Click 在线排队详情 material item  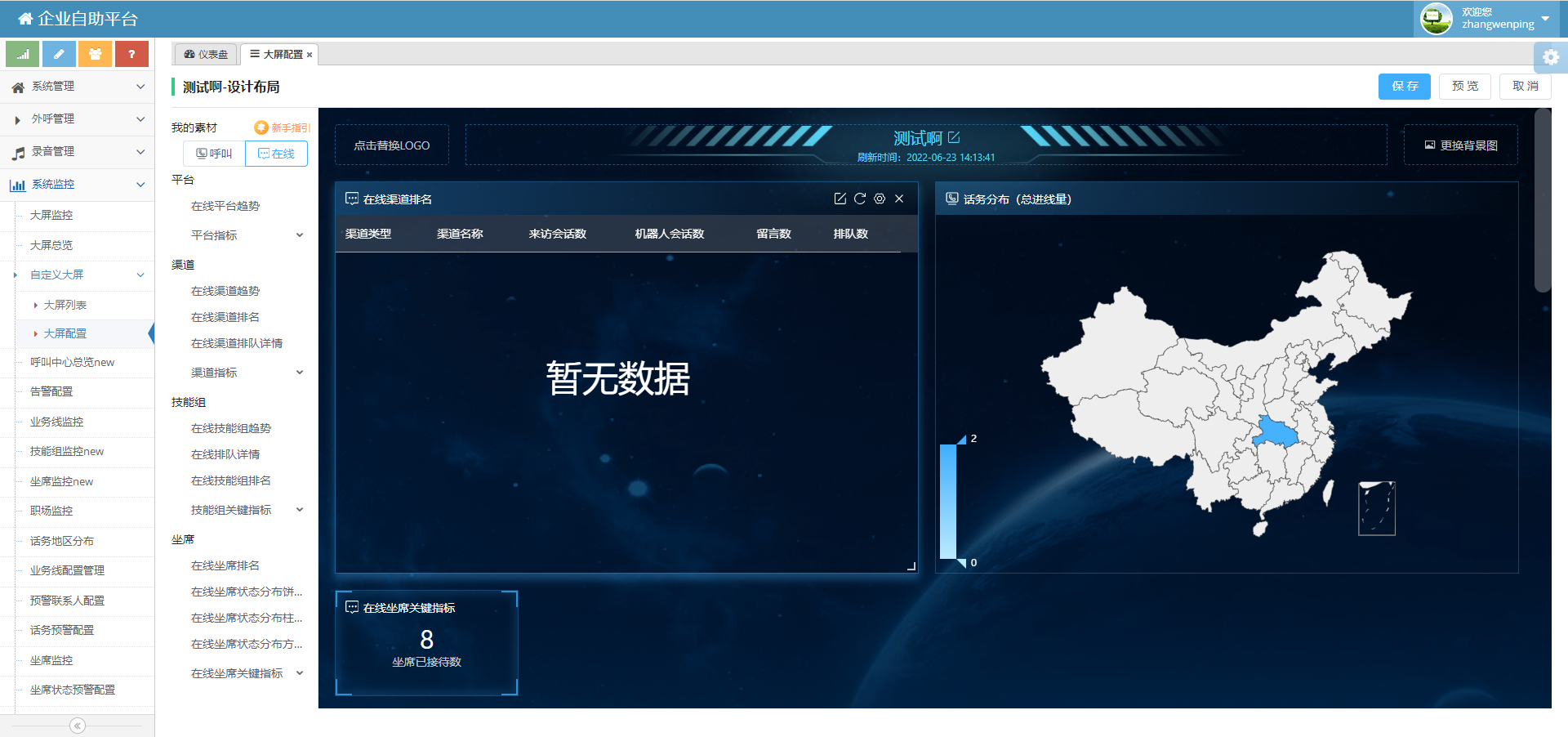[225, 454]
